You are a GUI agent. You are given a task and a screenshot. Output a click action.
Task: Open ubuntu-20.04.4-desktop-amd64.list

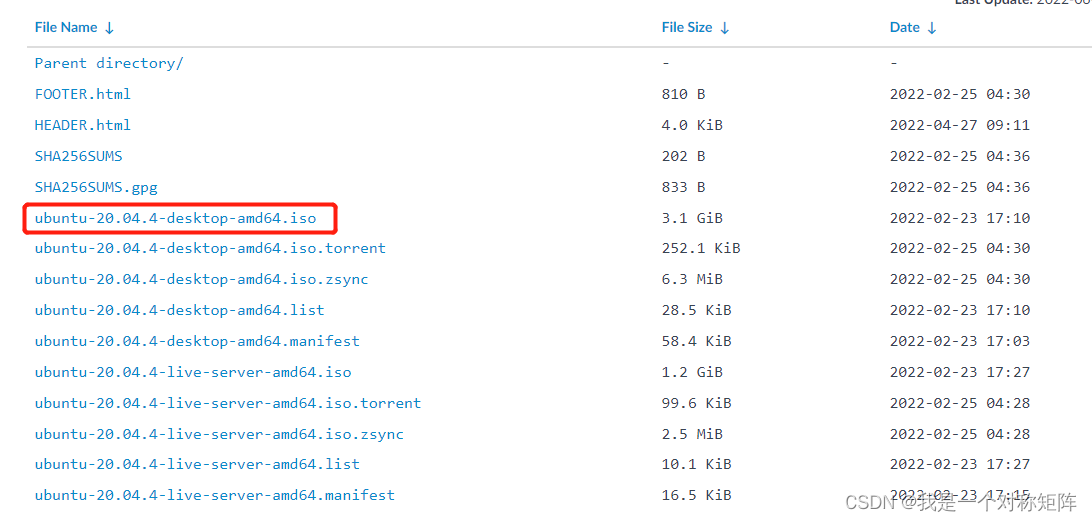pyautogui.click(x=180, y=310)
